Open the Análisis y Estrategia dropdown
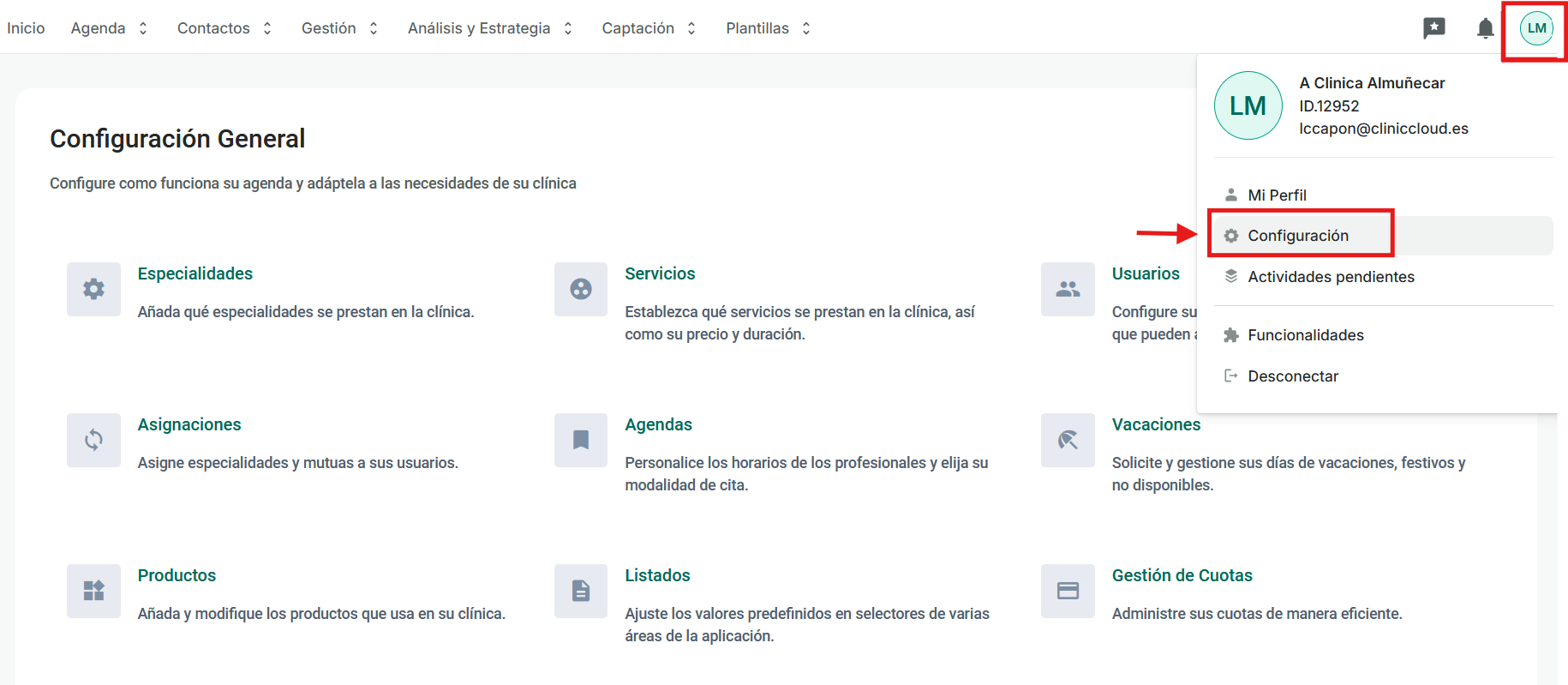The height and width of the screenshot is (685, 1568). point(489,28)
